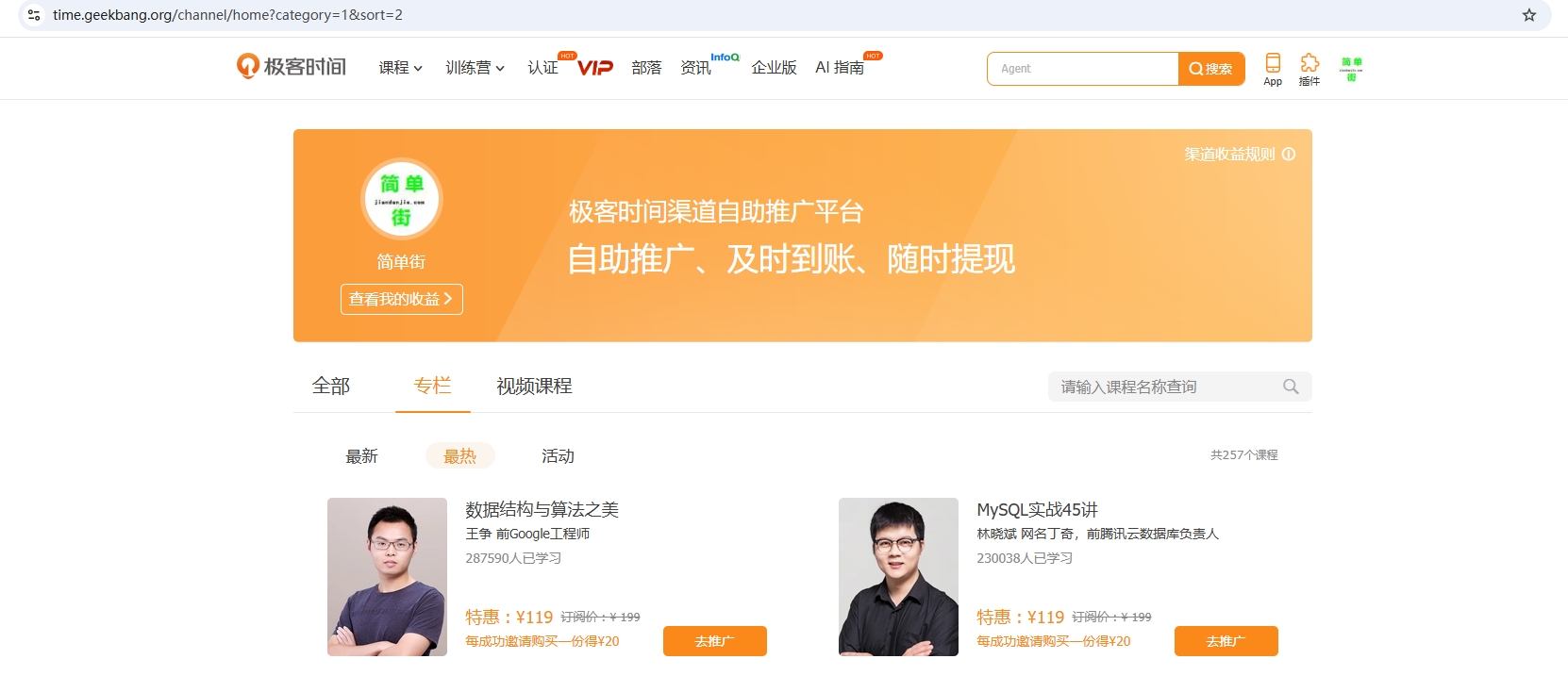Focus the Agent search field
The width and height of the screenshot is (1568, 692).
click(x=1083, y=69)
